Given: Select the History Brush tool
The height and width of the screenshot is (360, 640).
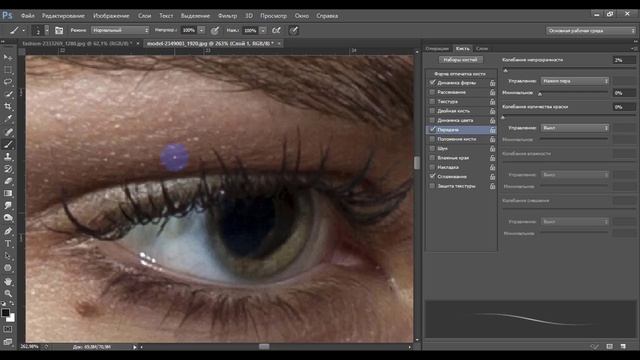Looking at the screenshot, I should pos(8,169).
